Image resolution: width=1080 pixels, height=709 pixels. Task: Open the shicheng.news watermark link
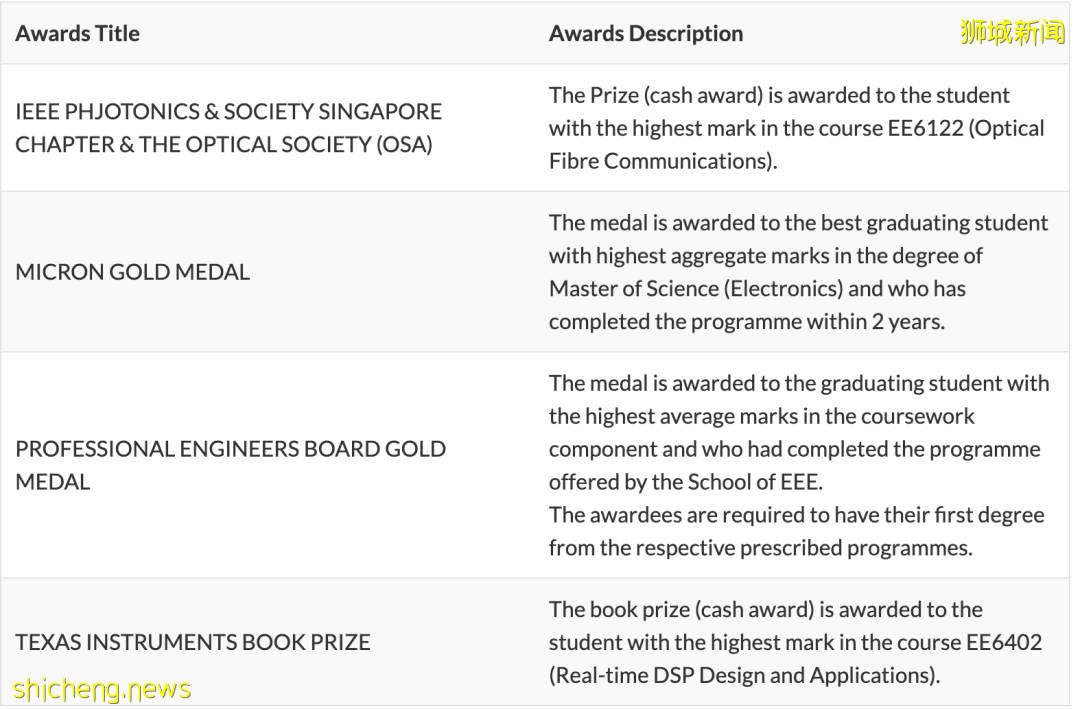pyautogui.click(x=101, y=688)
